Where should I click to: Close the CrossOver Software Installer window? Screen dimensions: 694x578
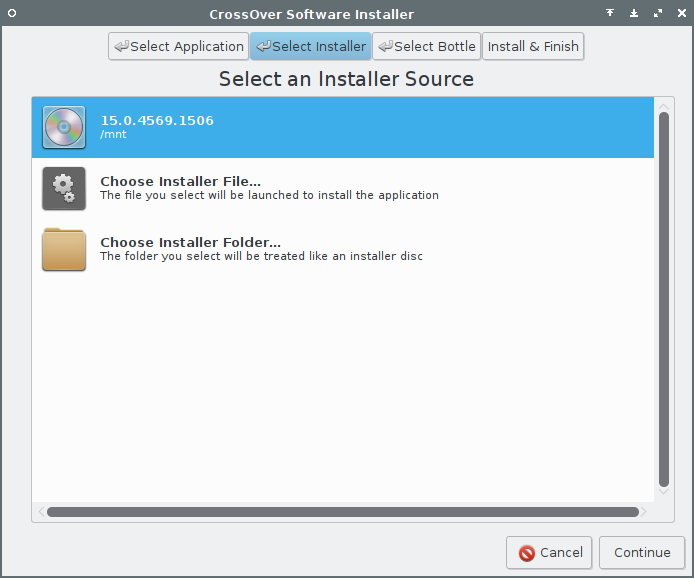682,13
